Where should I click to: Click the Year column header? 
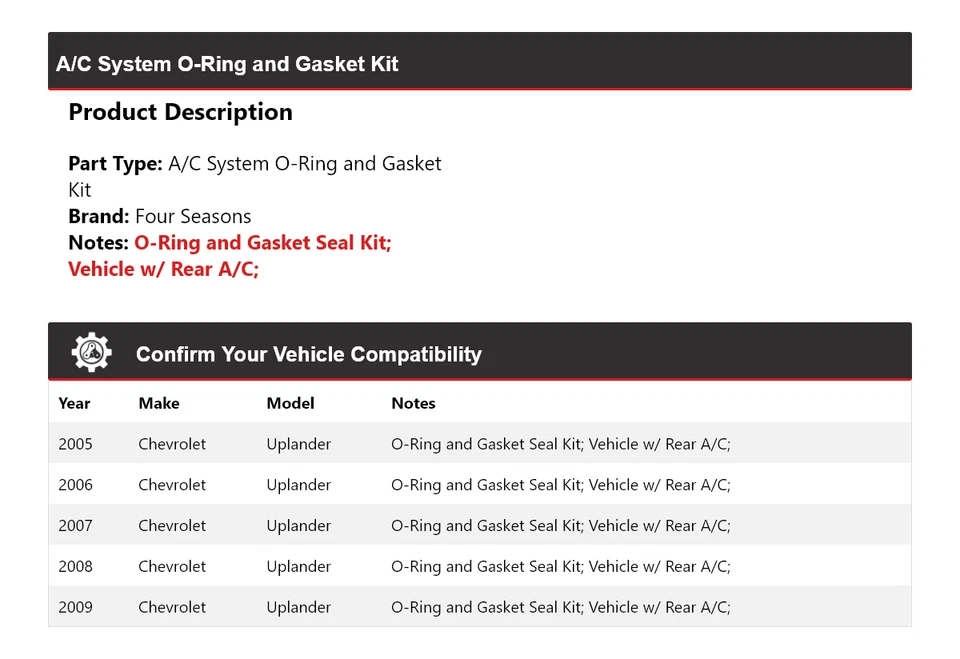click(x=74, y=403)
